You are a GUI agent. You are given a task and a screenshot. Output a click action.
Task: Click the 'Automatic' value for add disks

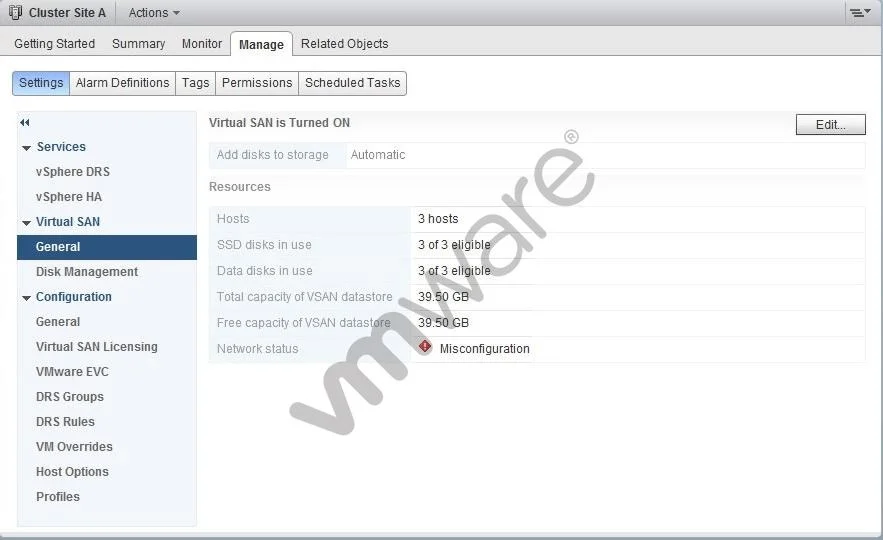pos(378,155)
